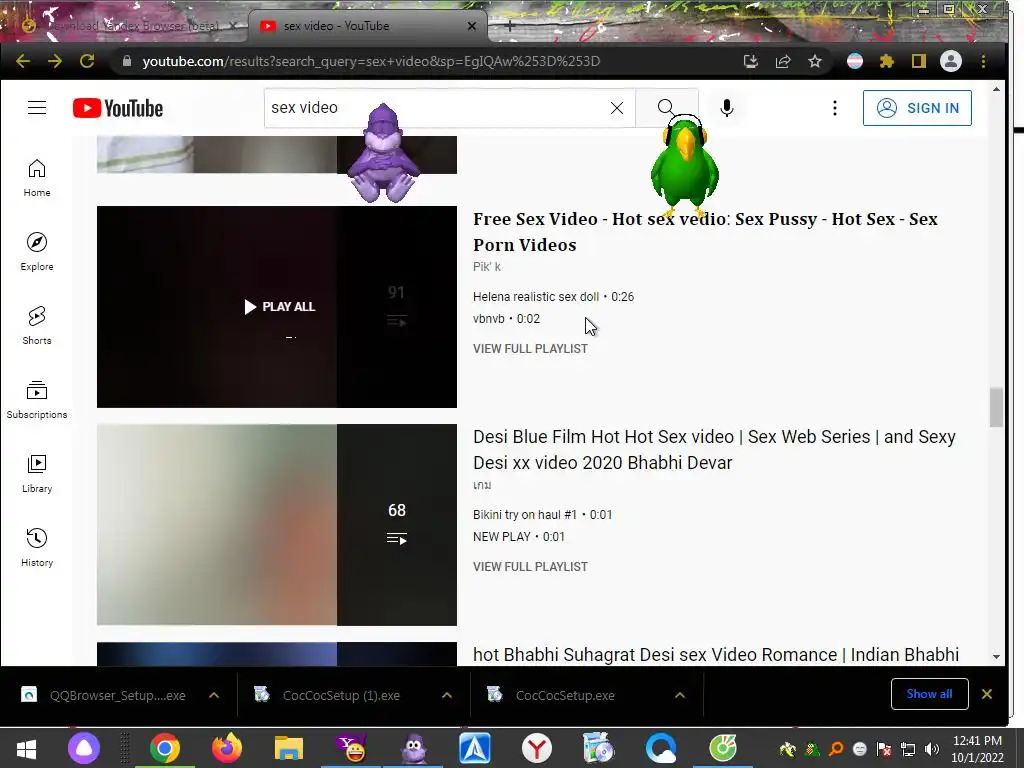Viewport: 1024px width, 768px height.
Task: Open the Extensions puzzle-piece menu
Action: point(887,61)
